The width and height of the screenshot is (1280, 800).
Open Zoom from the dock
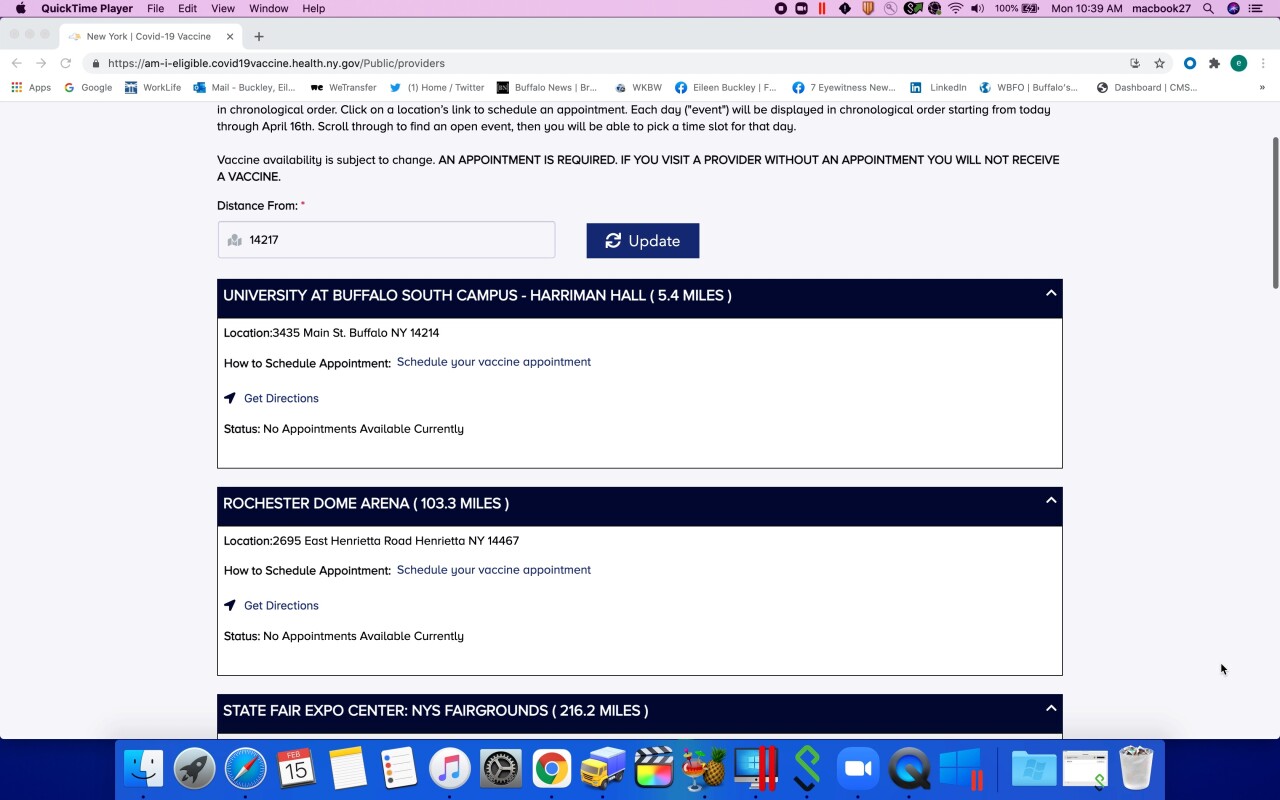(x=858, y=769)
